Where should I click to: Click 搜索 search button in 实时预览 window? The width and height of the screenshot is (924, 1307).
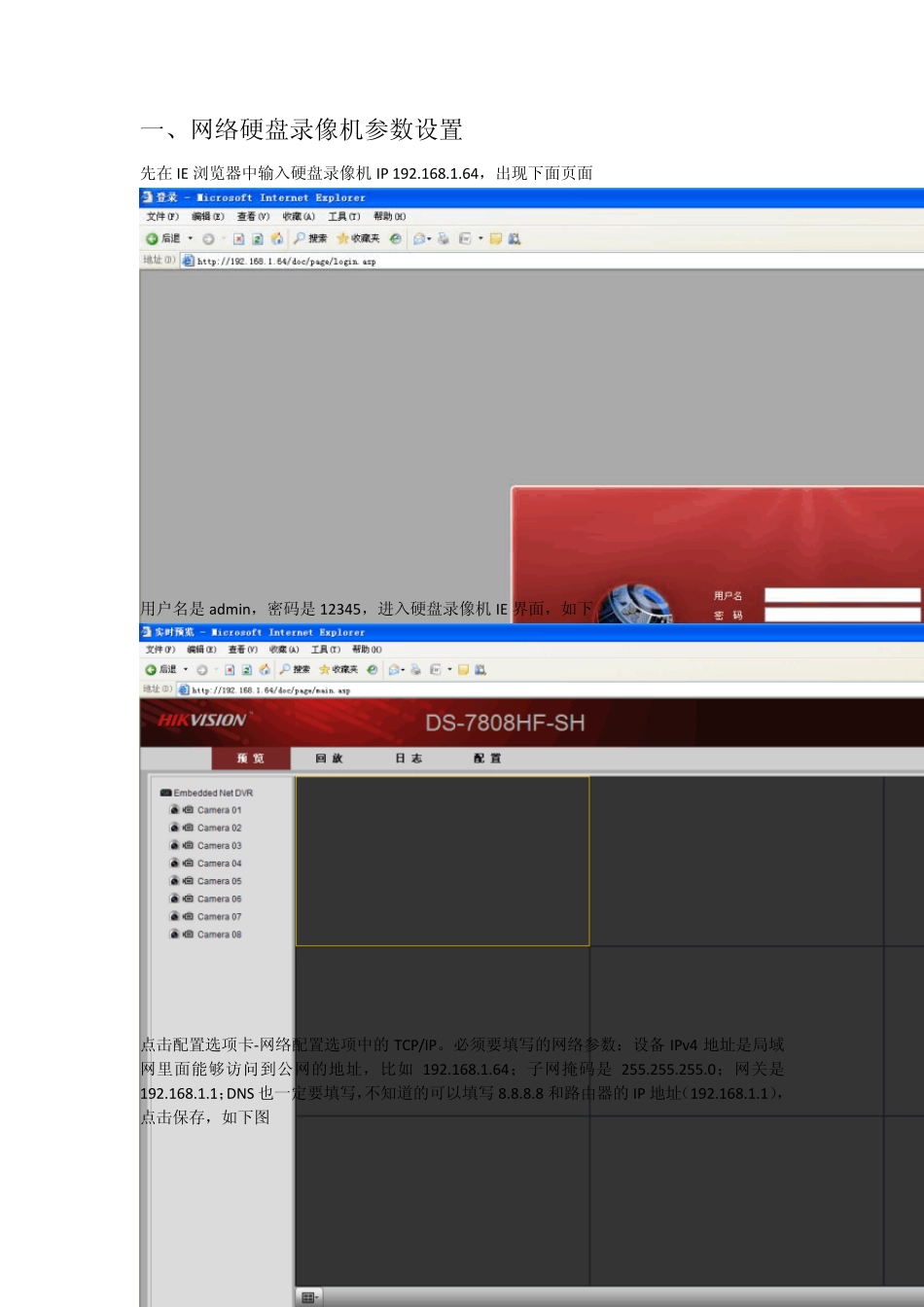[295, 670]
